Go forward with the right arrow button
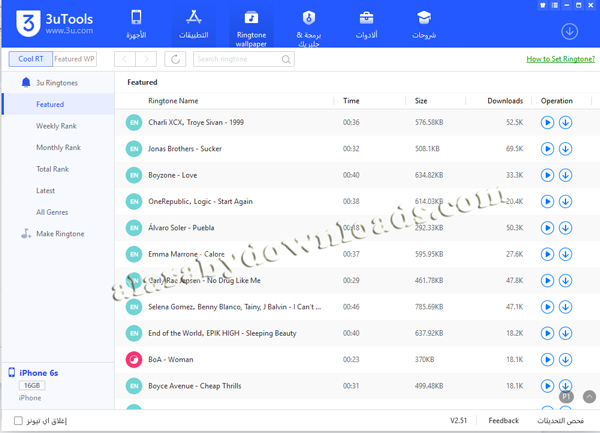Image resolution: width=600 pixels, height=433 pixels. (x=146, y=59)
